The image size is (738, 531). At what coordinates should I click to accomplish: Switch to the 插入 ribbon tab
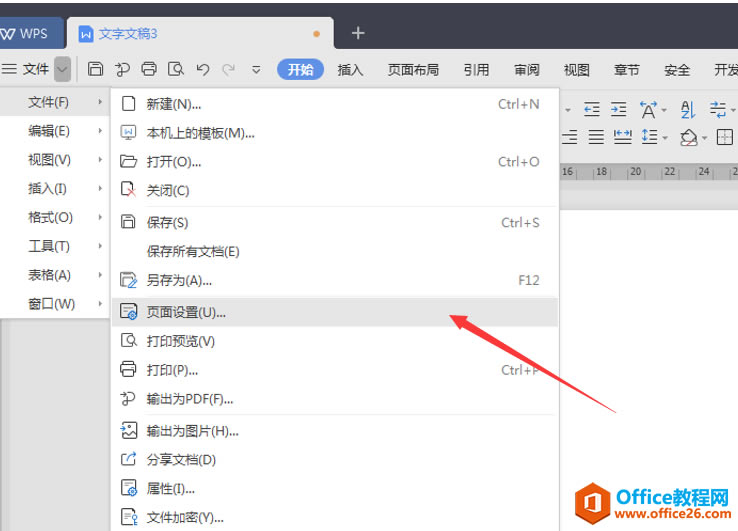click(350, 70)
